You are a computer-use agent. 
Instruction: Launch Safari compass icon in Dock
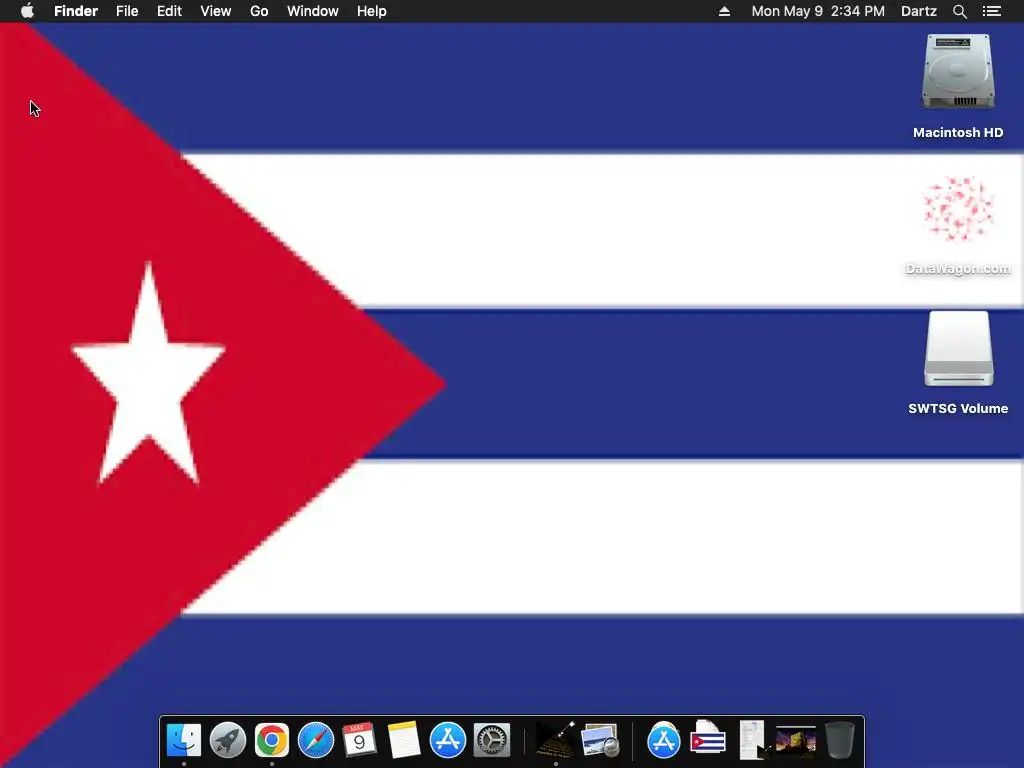click(x=316, y=741)
